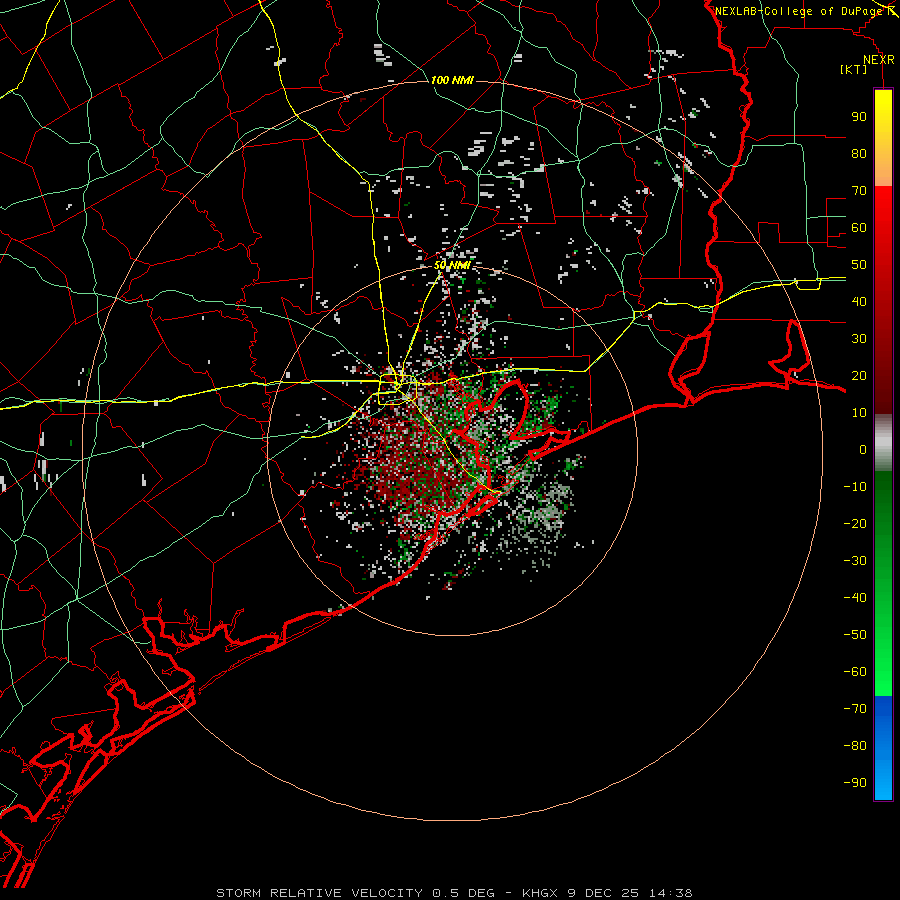Click the 40 value on the velocity scale
The height and width of the screenshot is (900, 900).
click(859, 302)
